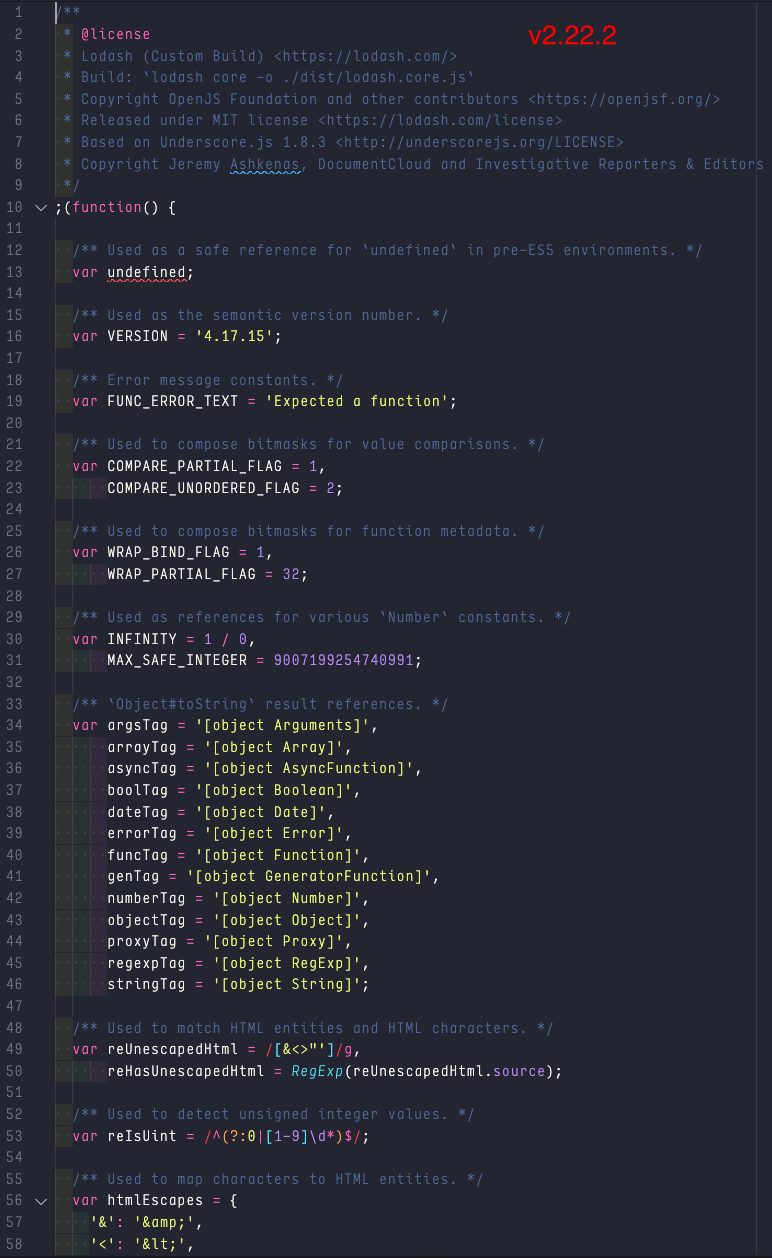This screenshot has height=1258, width=772.
Task: Place cursor on 'undefined' variable on line 13
Action: pyautogui.click(x=146, y=272)
